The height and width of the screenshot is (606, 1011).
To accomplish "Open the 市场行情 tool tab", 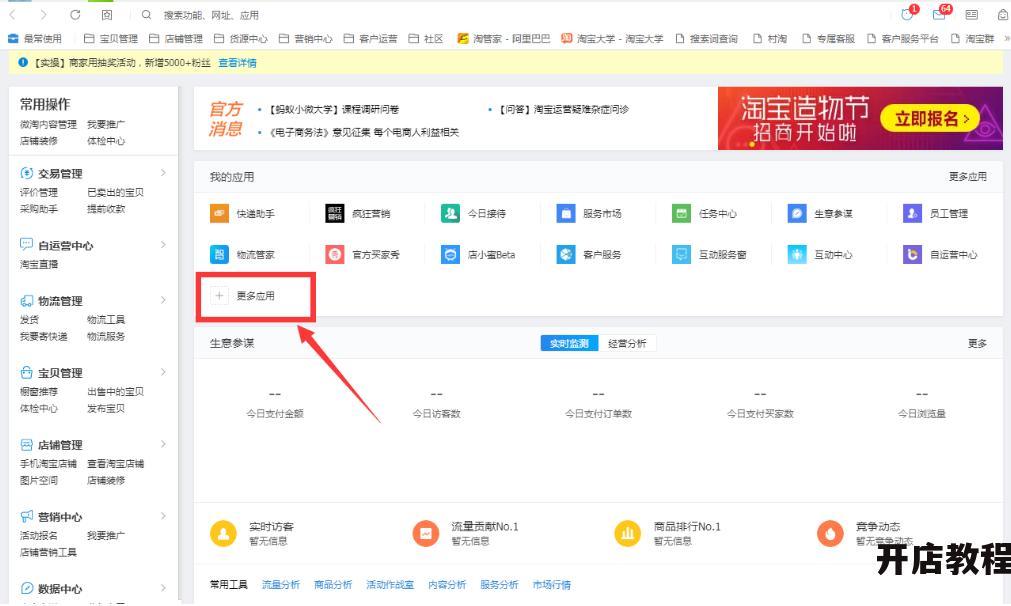I will coord(551,585).
